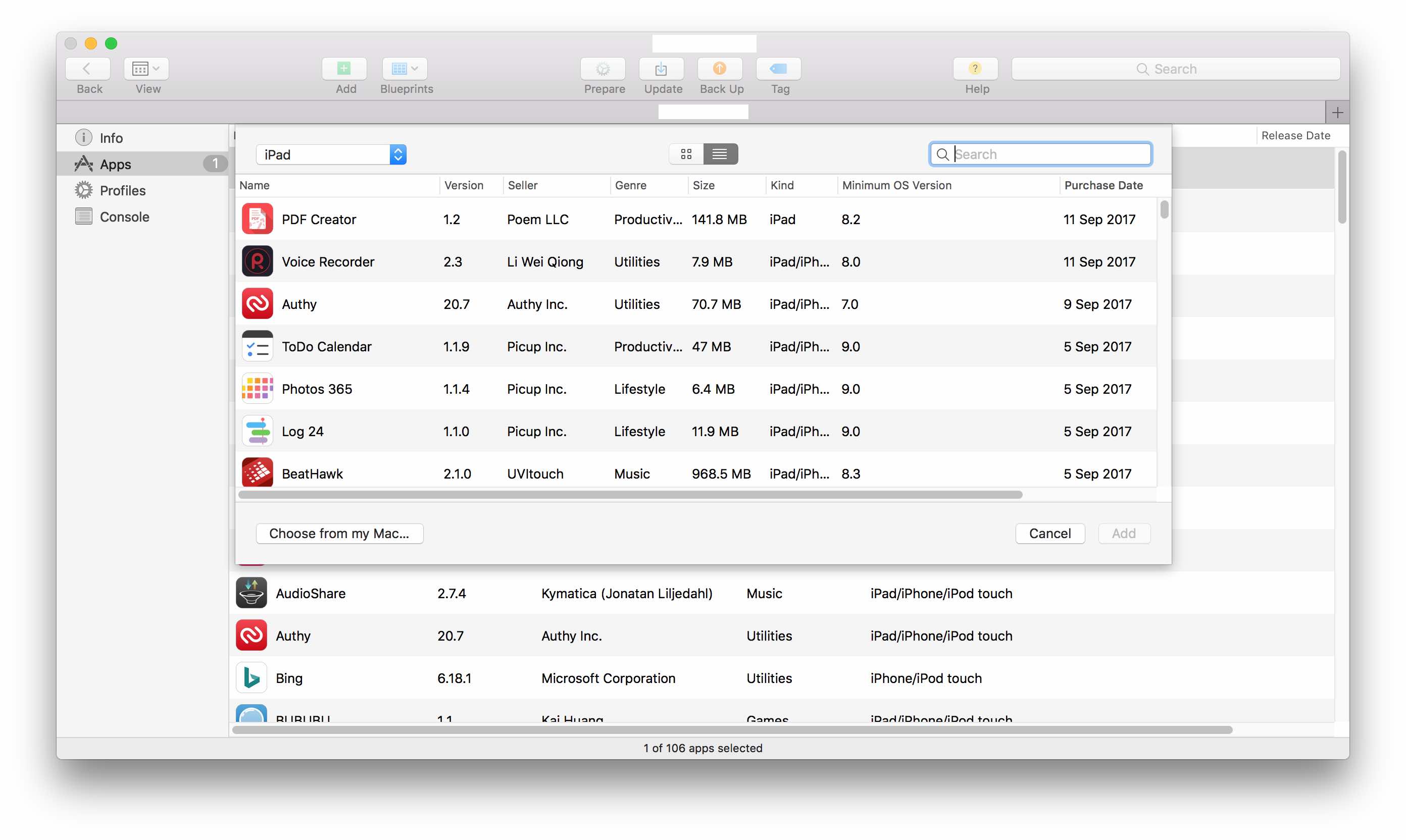Click the 'ToDo Calendar' name text
This screenshot has width=1406, height=840.
pos(327,346)
